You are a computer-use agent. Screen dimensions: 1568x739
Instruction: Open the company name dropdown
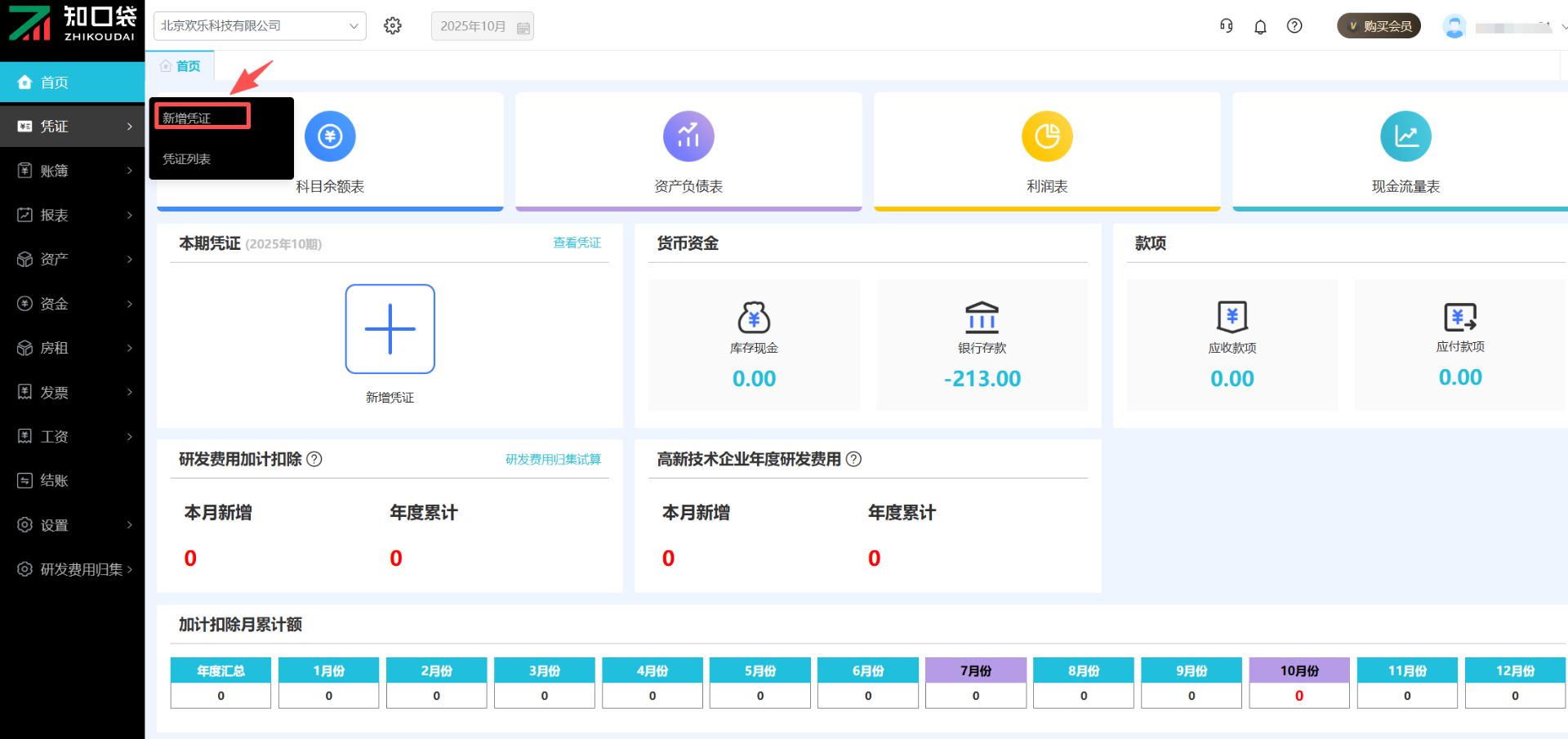pyautogui.click(x=260, y=26)
